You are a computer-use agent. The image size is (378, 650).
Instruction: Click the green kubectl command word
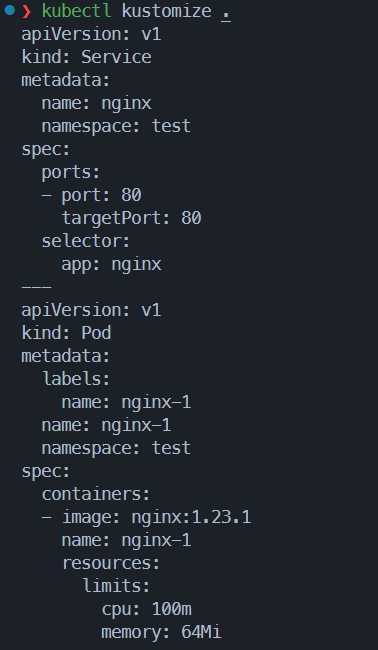coord(77,11)
